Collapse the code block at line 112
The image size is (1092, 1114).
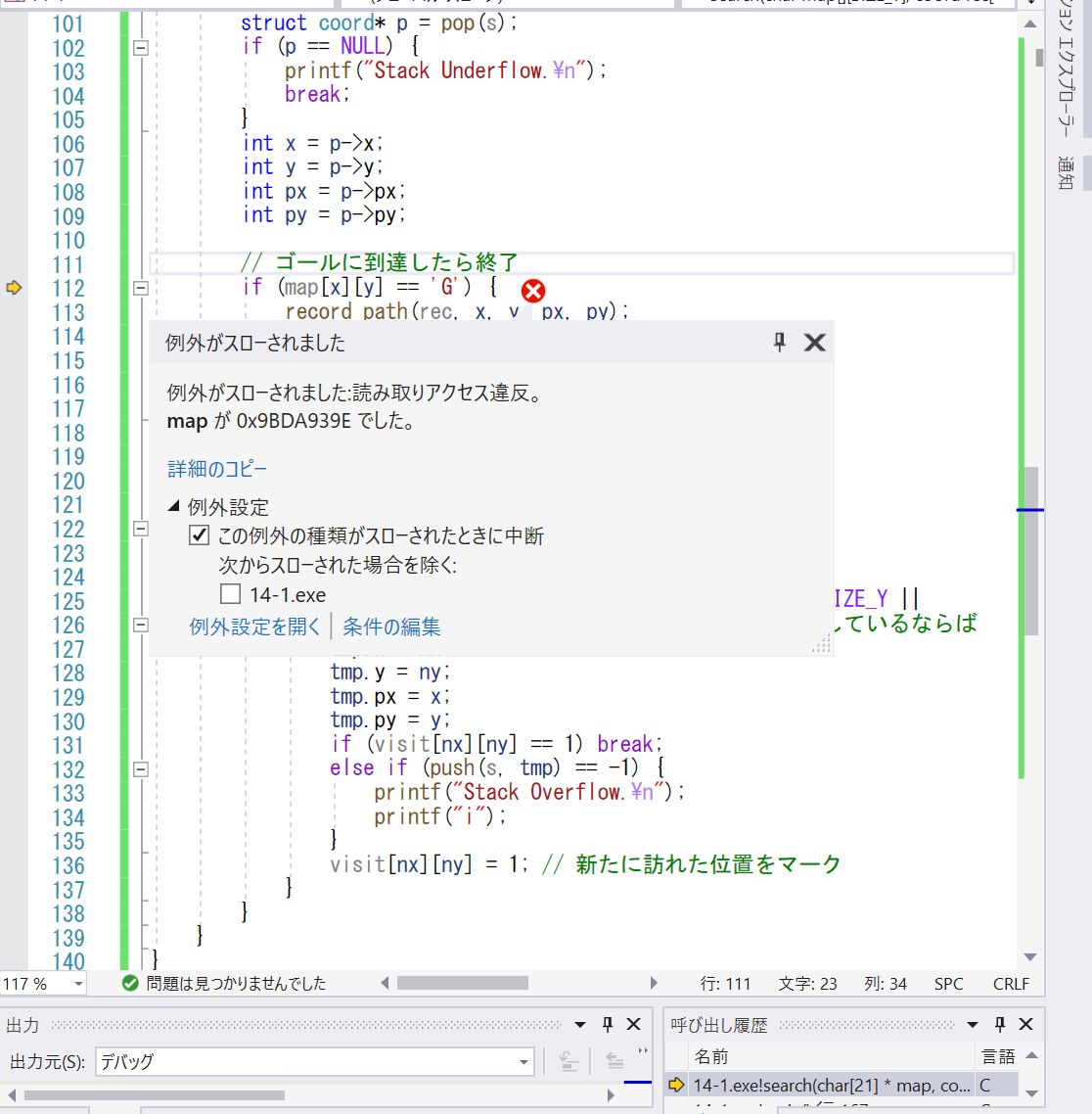140,289
